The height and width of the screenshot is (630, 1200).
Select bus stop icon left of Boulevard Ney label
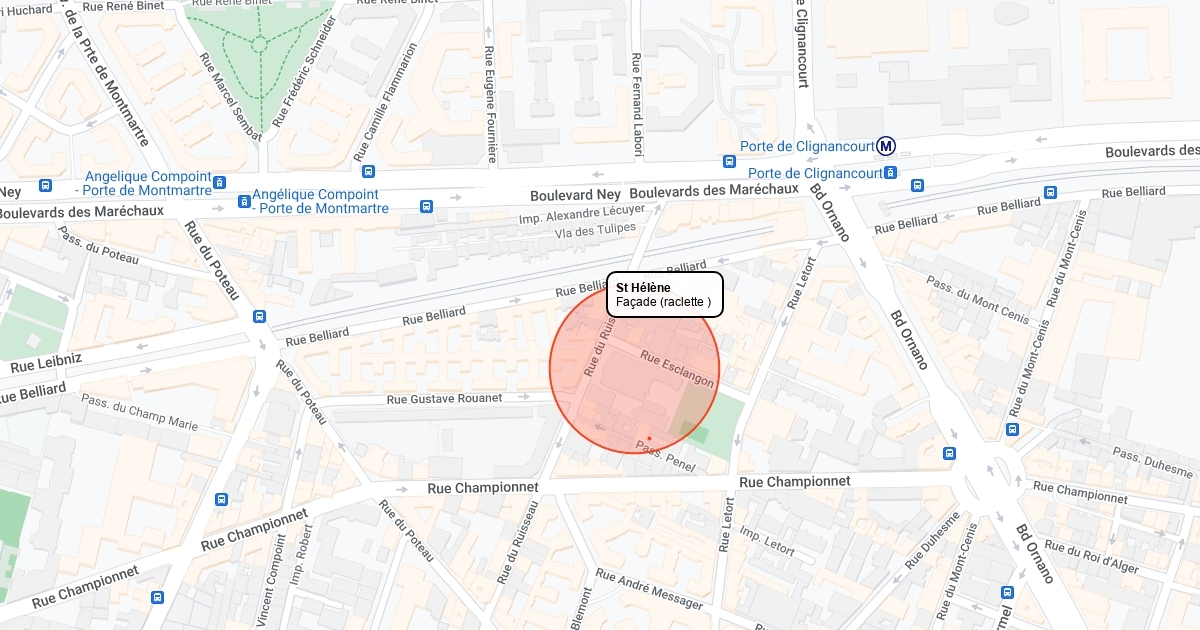(x=427, y=207)
